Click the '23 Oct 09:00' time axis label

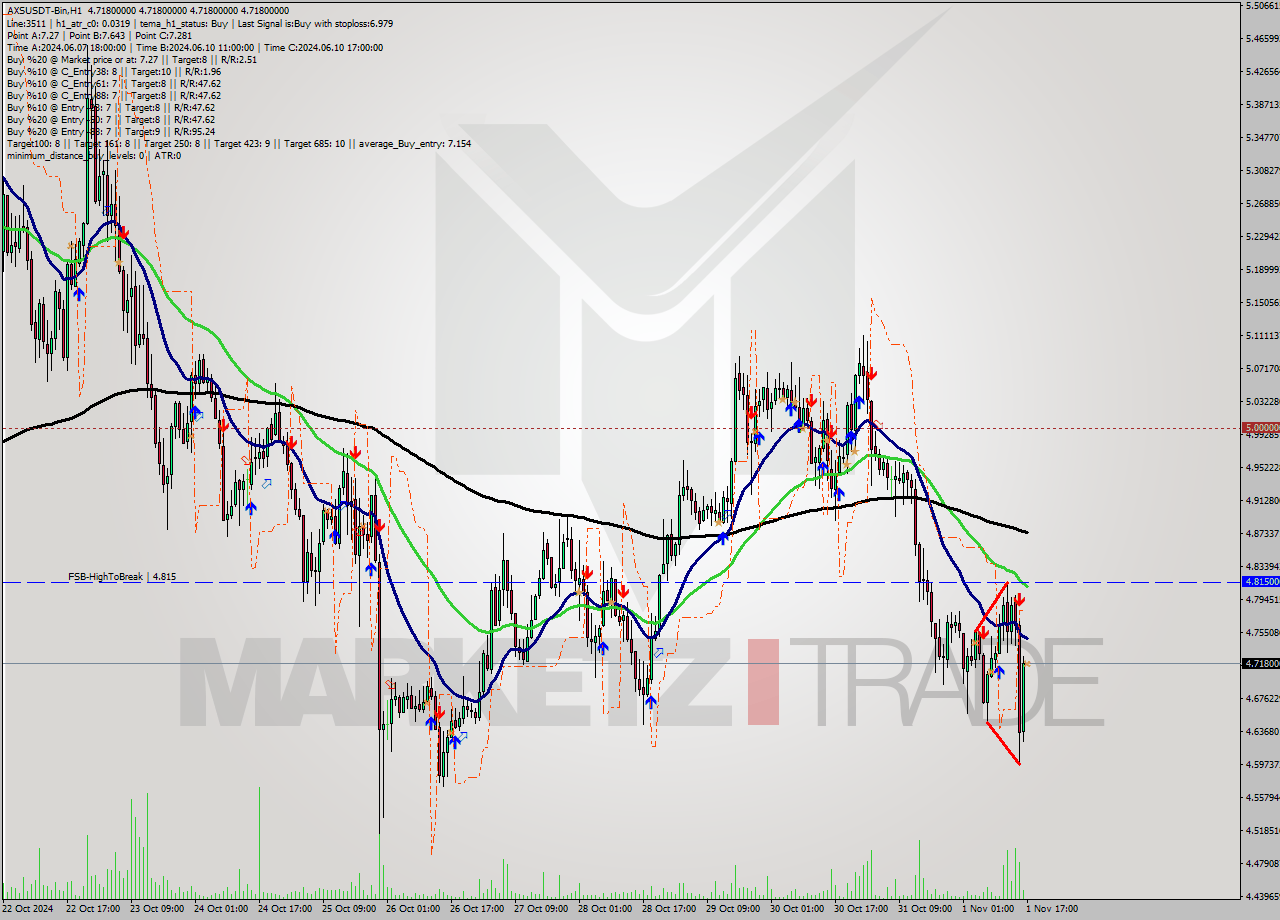[157, 909]
